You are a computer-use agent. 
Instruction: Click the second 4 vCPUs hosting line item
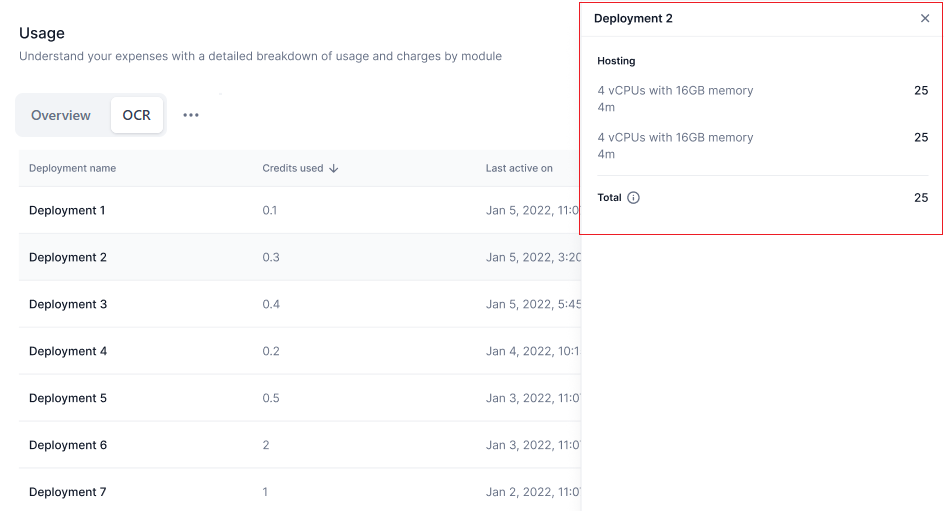675,138
